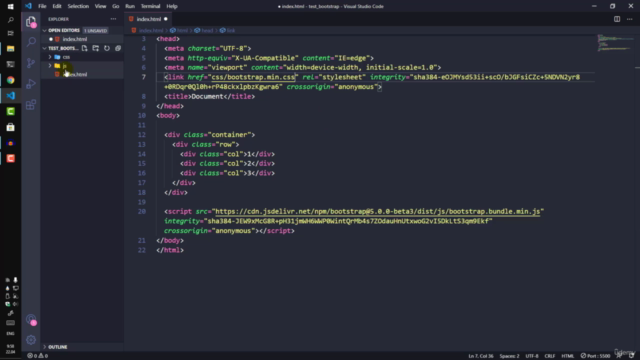
Task: Click the VS Code logo in title bar
Action: (x=28, y=6)
